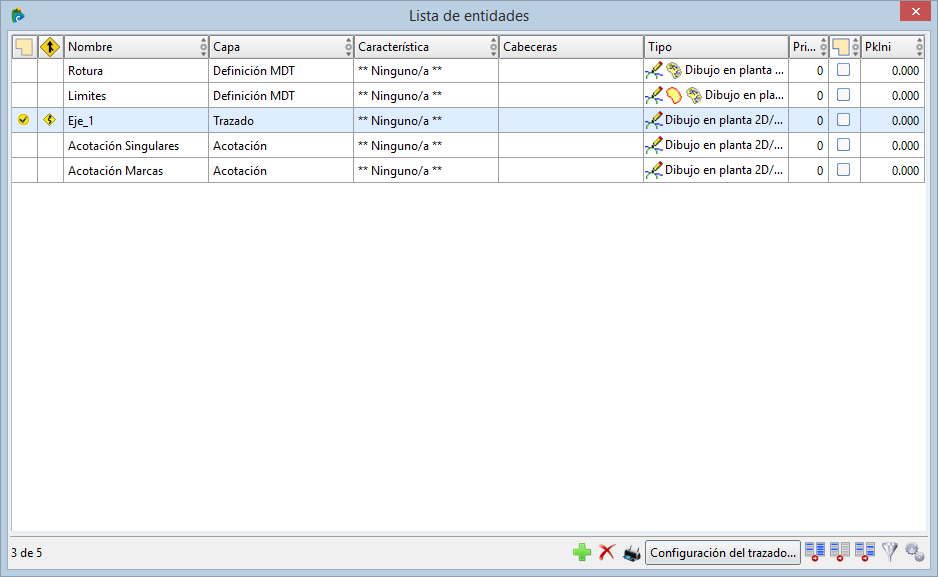938x577 pixels.
Task: Click the yellow road sign icon in Eje_1 row
Action: click(x=50, y=120)
